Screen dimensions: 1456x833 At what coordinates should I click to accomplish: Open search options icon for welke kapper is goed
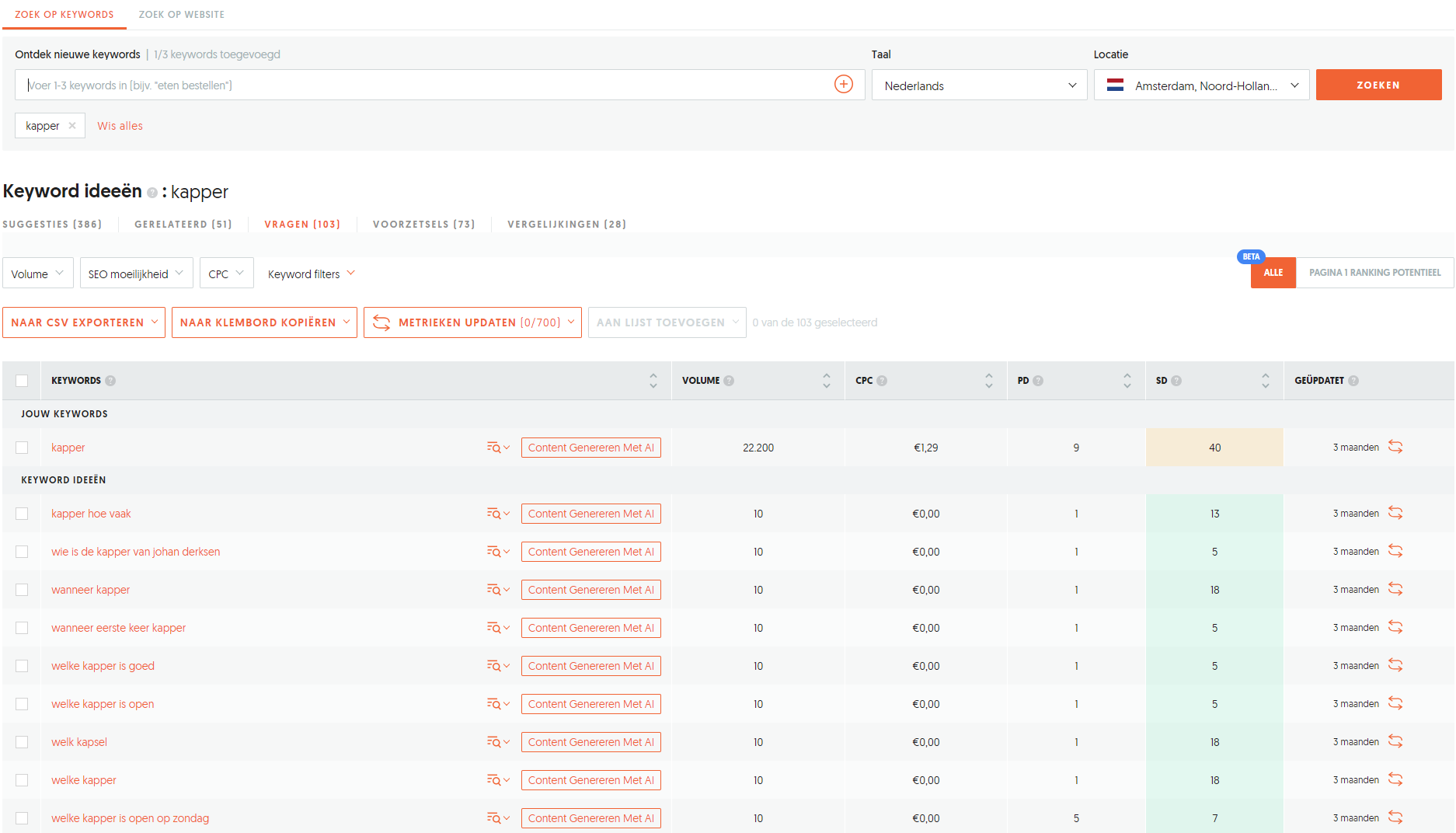tap(498, 666)
